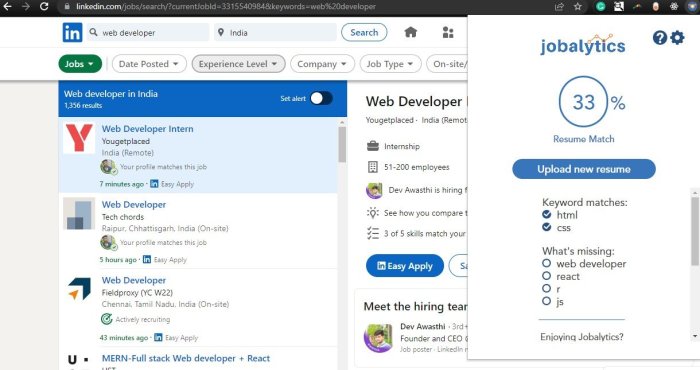Open the Job Type filter
The image size is (700, 370).
pyautogui.click(x=390, y=64)
